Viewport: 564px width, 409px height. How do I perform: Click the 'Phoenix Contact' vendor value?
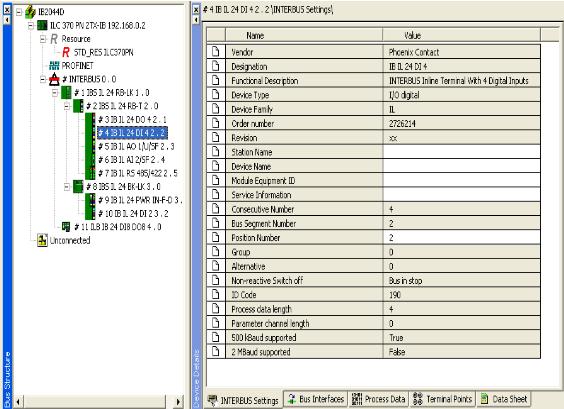tap(414, 52)
